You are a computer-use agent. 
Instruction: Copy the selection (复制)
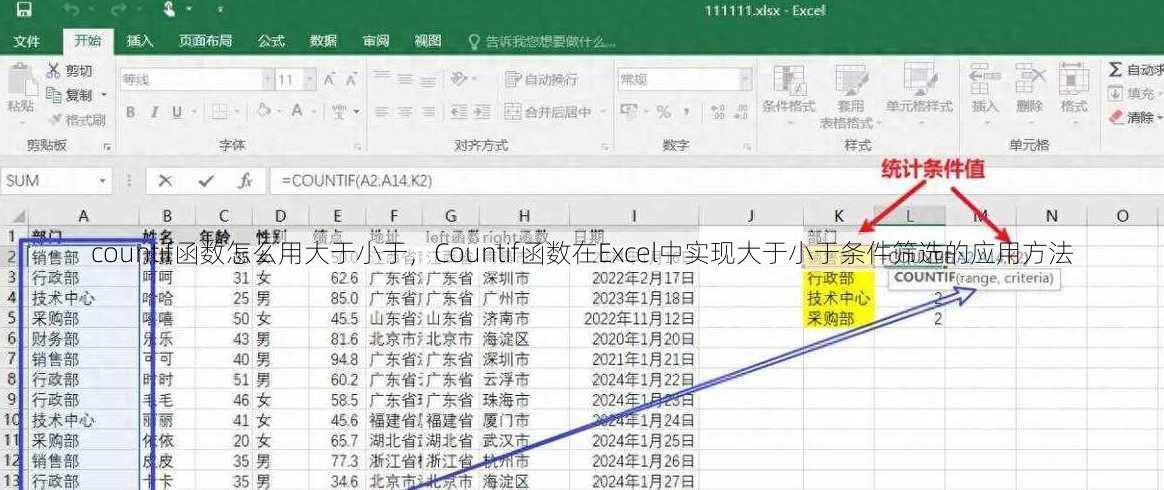pyautogui.click(x=69, y=95)
